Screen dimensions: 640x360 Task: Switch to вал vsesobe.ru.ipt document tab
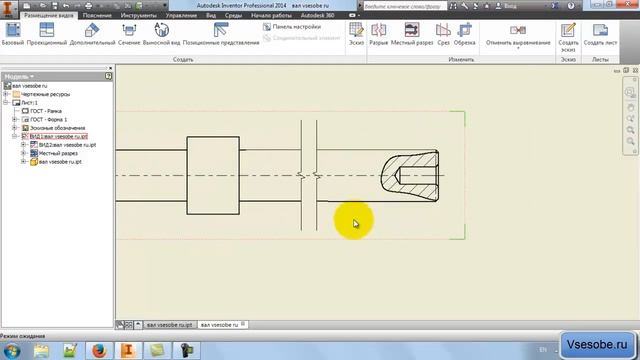pos(169,325)
